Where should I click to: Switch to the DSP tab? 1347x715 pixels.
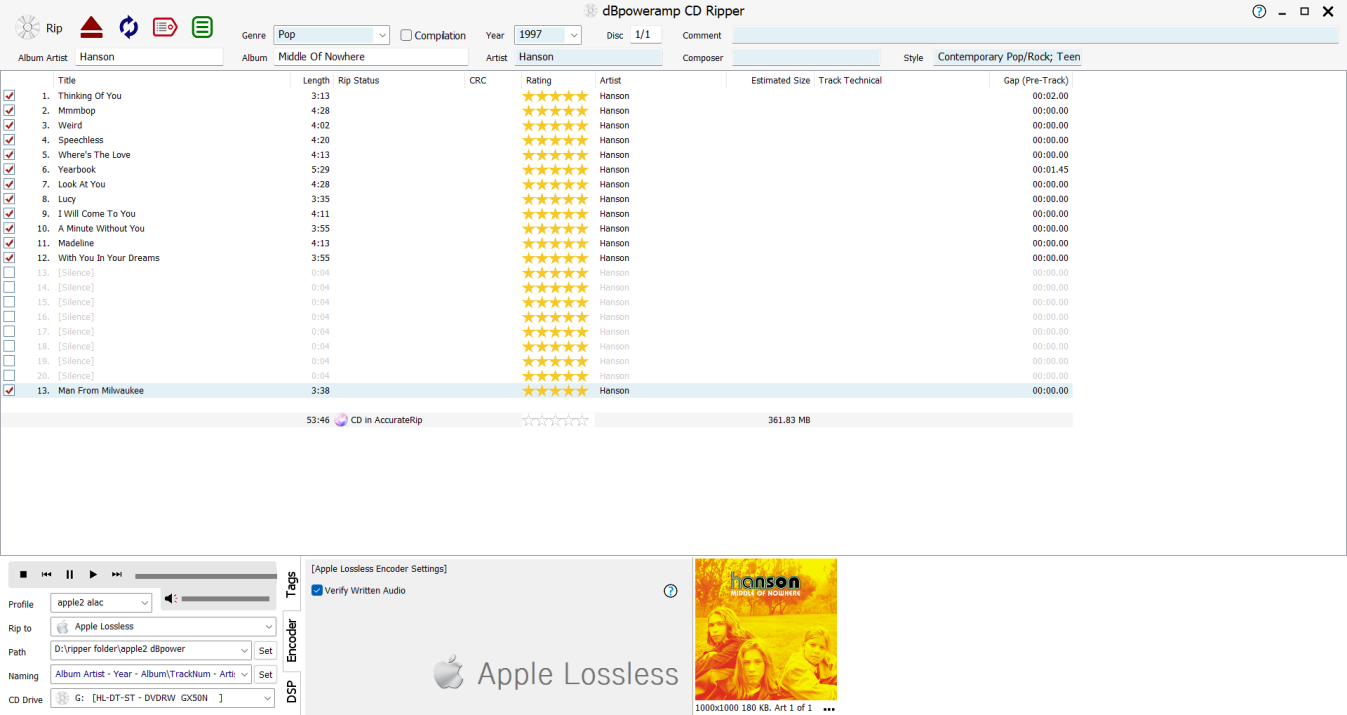point(291,692)
